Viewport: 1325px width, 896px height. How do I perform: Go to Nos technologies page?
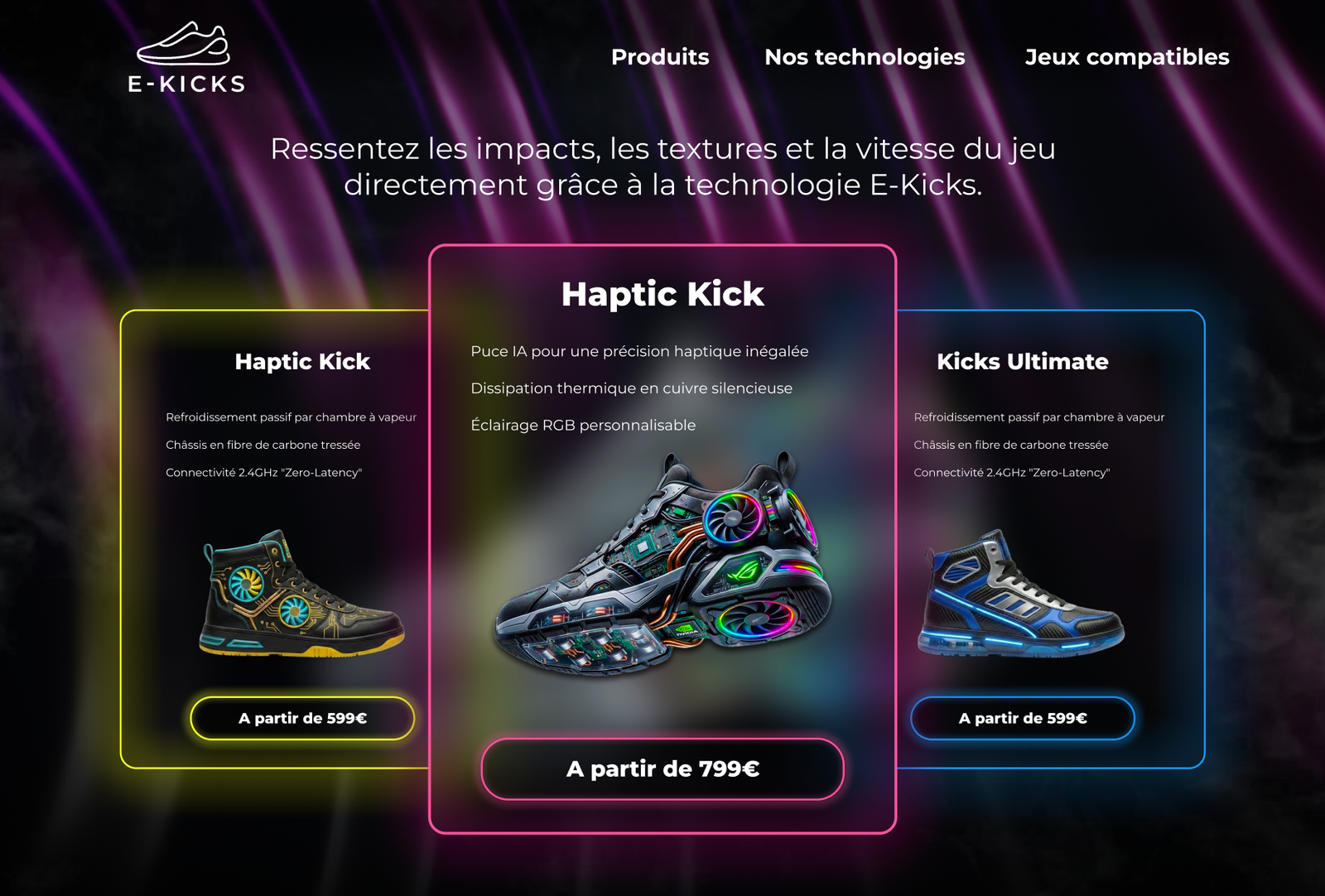(865, 57)
